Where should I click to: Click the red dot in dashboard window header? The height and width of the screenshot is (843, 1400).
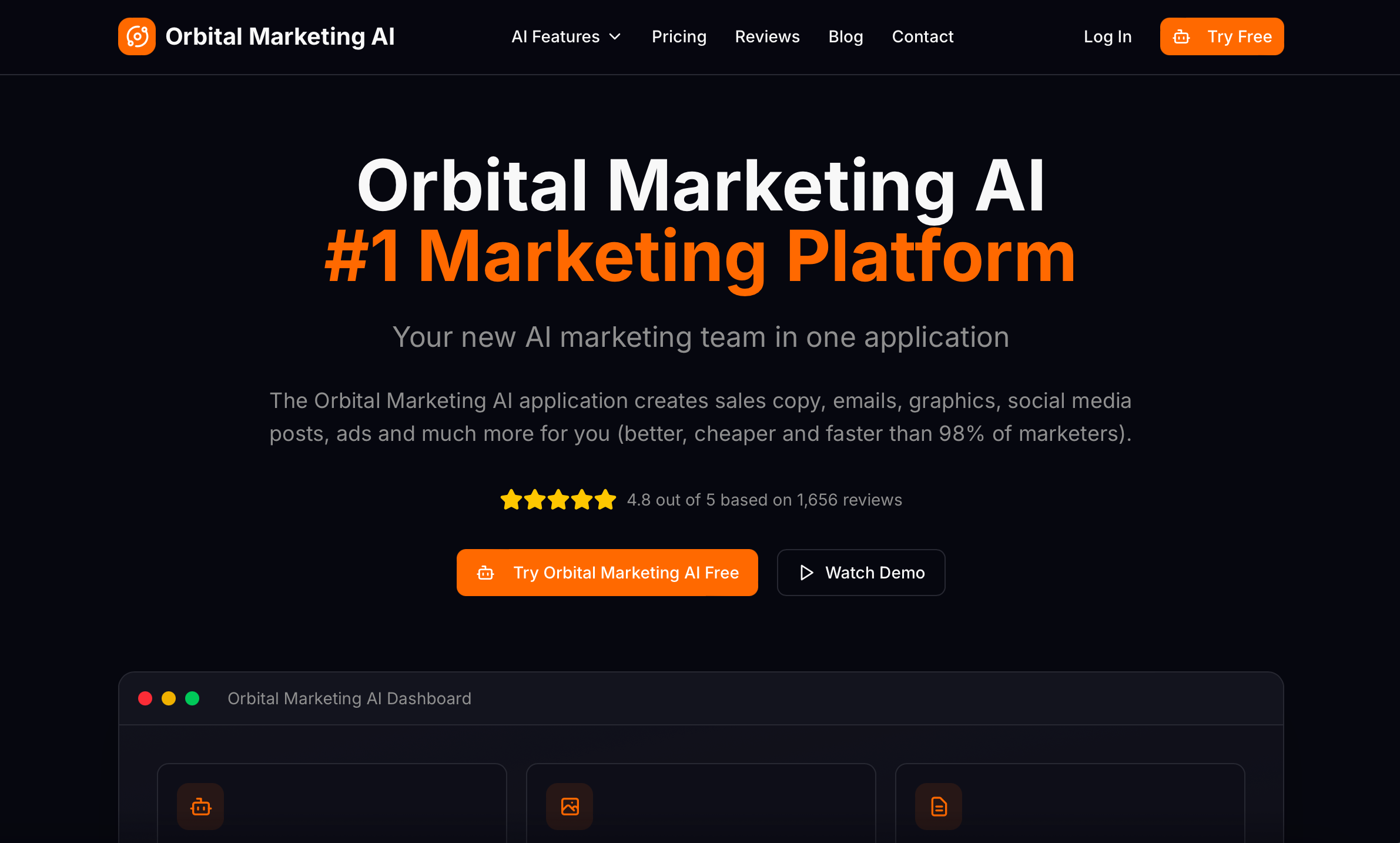pyautogui.click(x=145, y=698)
